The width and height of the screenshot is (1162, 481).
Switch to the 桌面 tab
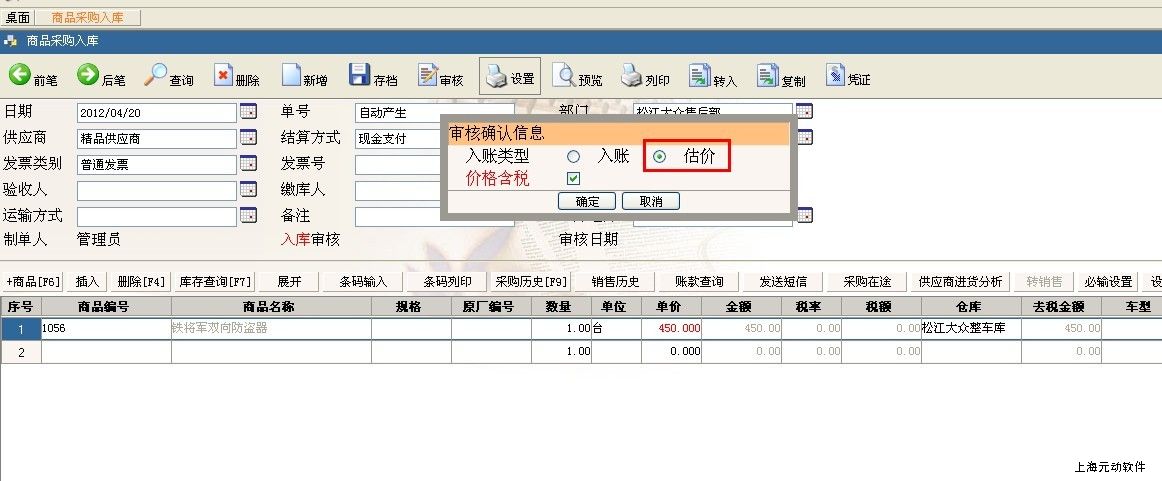click(17, 18)
